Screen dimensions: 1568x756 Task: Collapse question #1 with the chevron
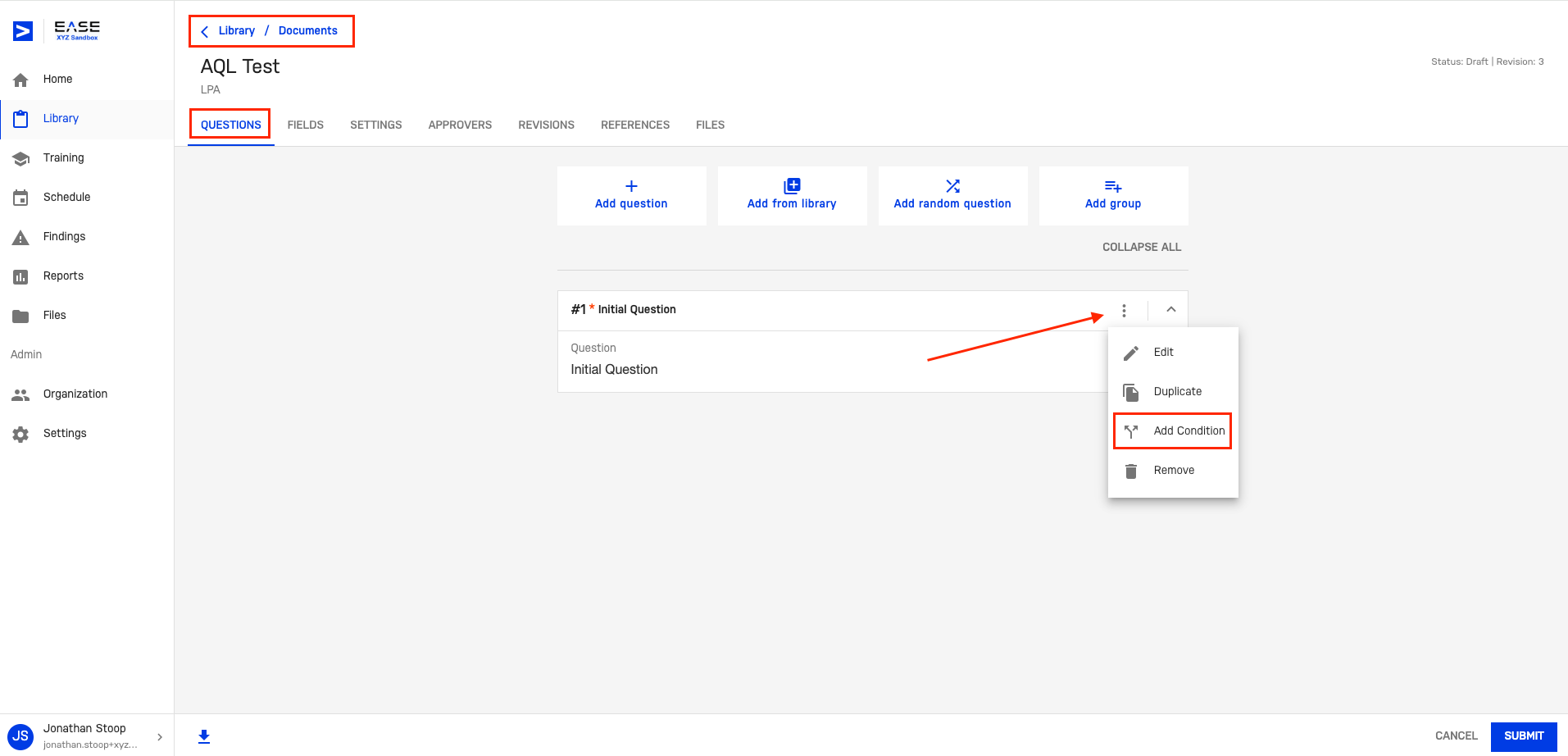(1171, 310)
